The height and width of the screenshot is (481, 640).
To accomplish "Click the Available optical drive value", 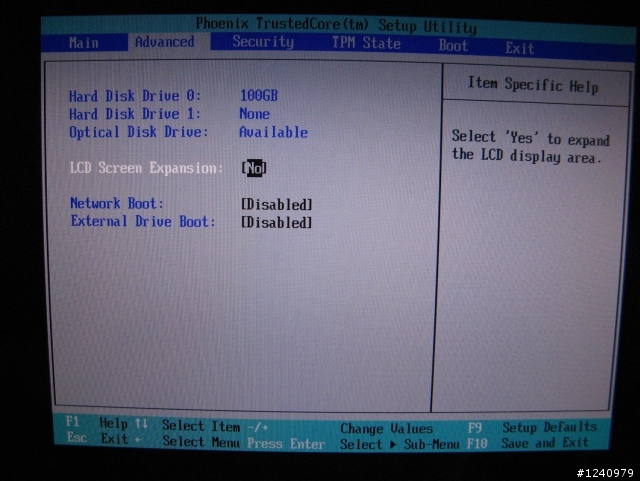I will coord(273,132).
